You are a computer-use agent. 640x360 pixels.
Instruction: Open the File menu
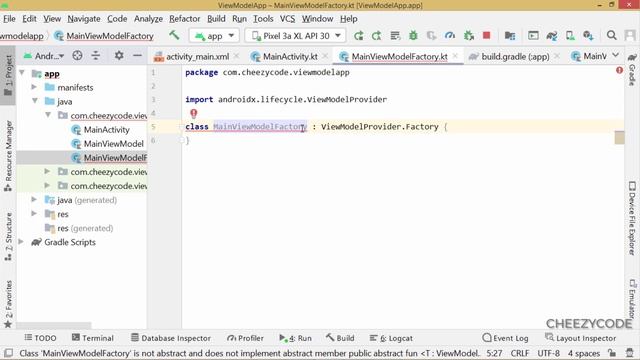click(9, 19)
